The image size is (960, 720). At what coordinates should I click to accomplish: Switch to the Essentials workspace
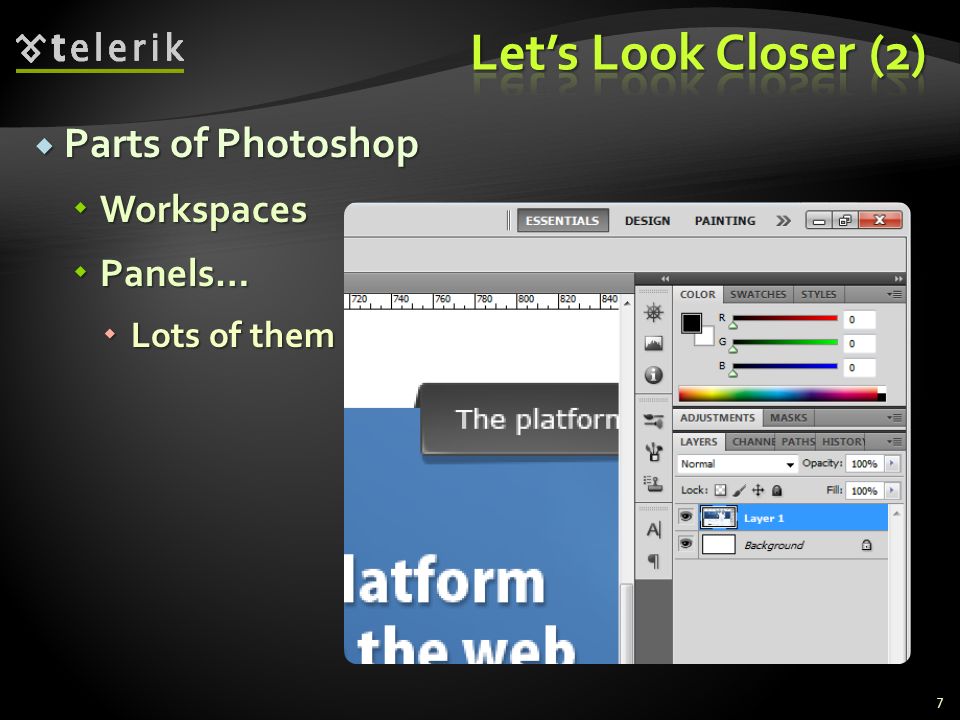point(562,220)
